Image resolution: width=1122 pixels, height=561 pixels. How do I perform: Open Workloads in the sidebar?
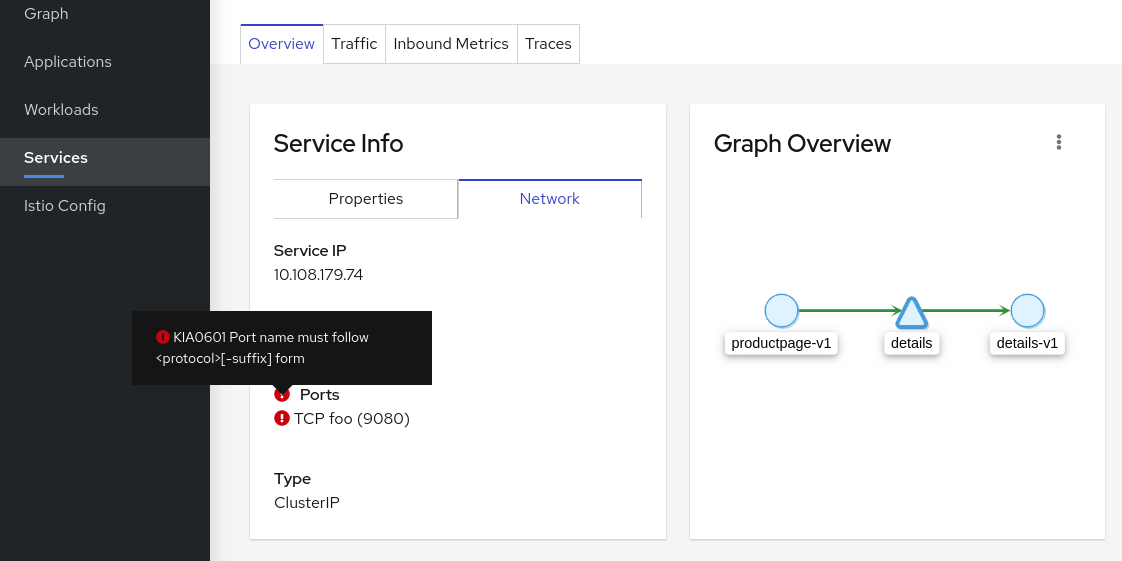point(104,109)
